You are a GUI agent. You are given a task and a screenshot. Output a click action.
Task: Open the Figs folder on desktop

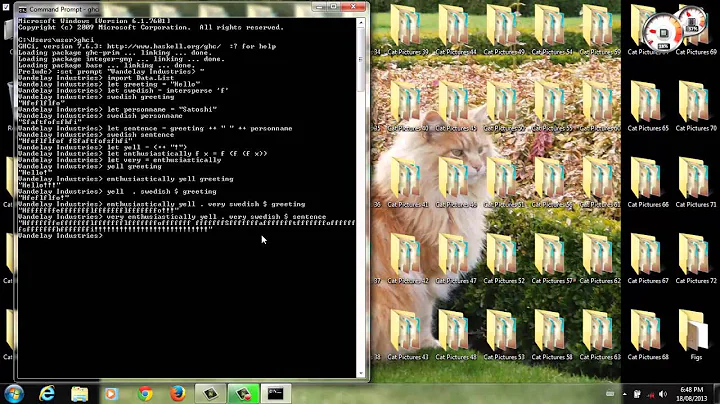(696, 336)
